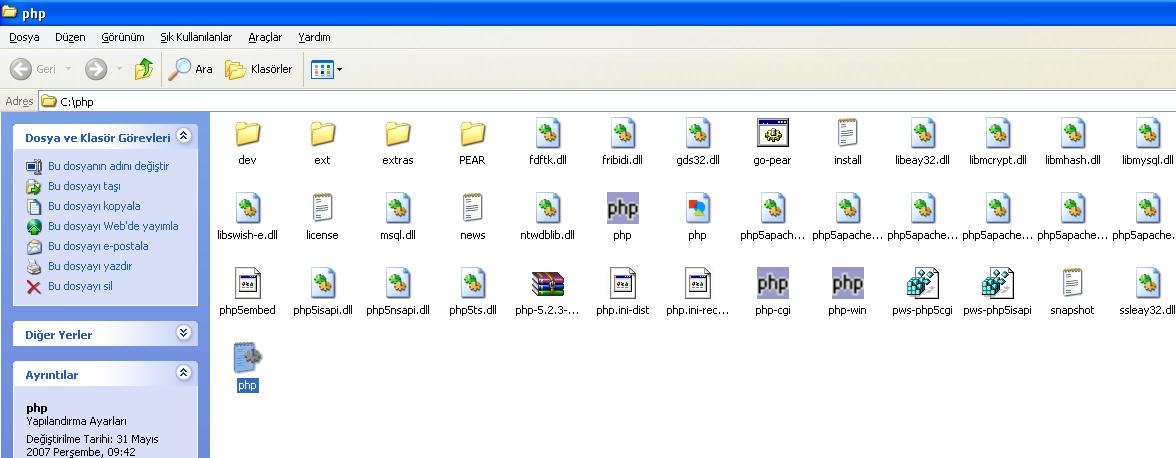The image size is (1176, 458).
Task: Click Bu dosyayı kopyala link
Action: coord(94,206)
